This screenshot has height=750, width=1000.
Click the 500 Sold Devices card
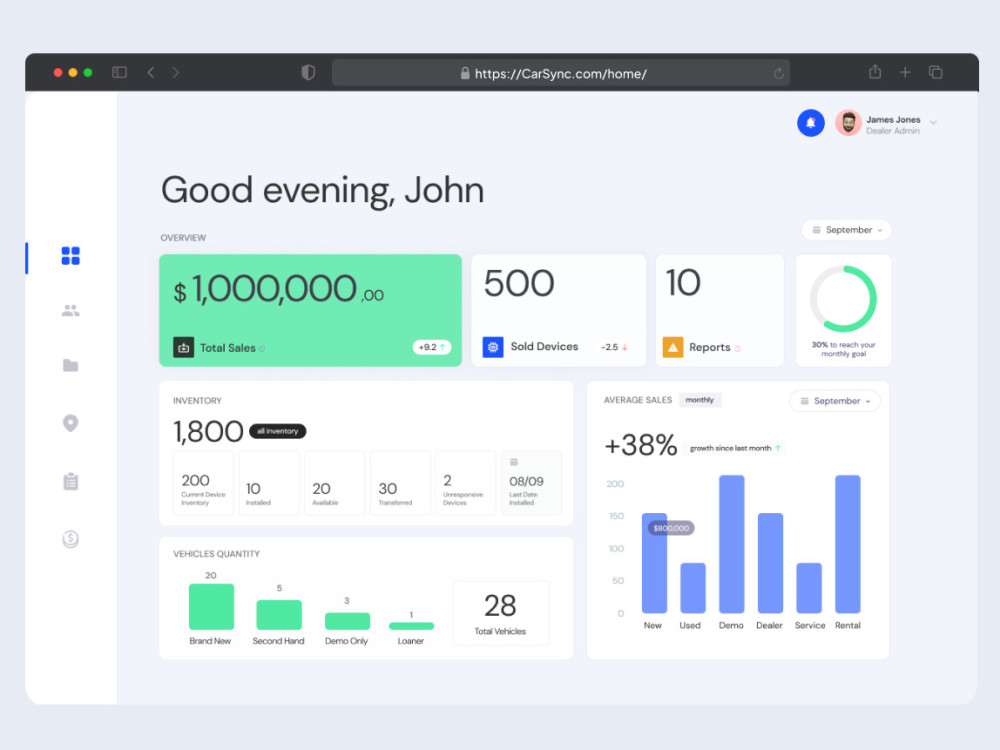(559, 311)
